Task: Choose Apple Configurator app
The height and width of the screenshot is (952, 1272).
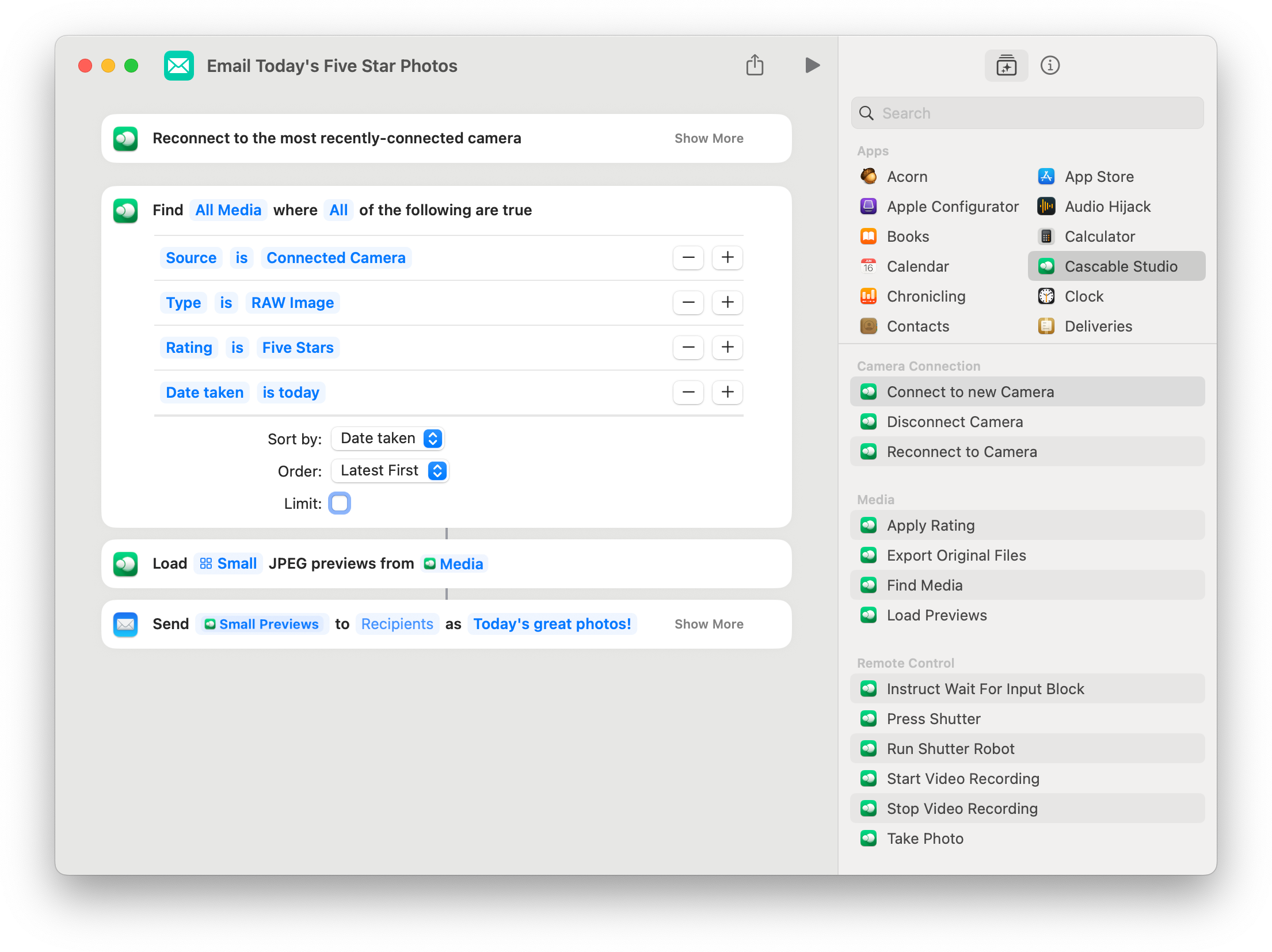Action: [939, 207]
